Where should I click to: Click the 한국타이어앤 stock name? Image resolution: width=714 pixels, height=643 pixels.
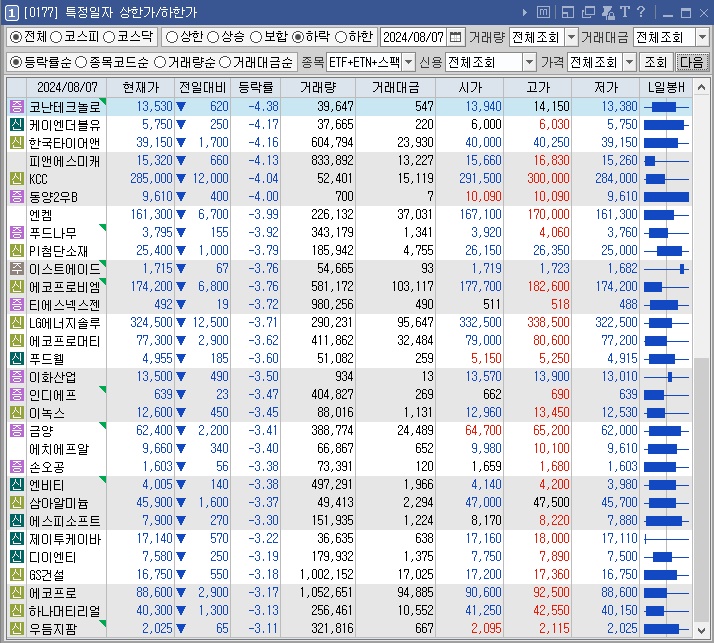point(64,143)
